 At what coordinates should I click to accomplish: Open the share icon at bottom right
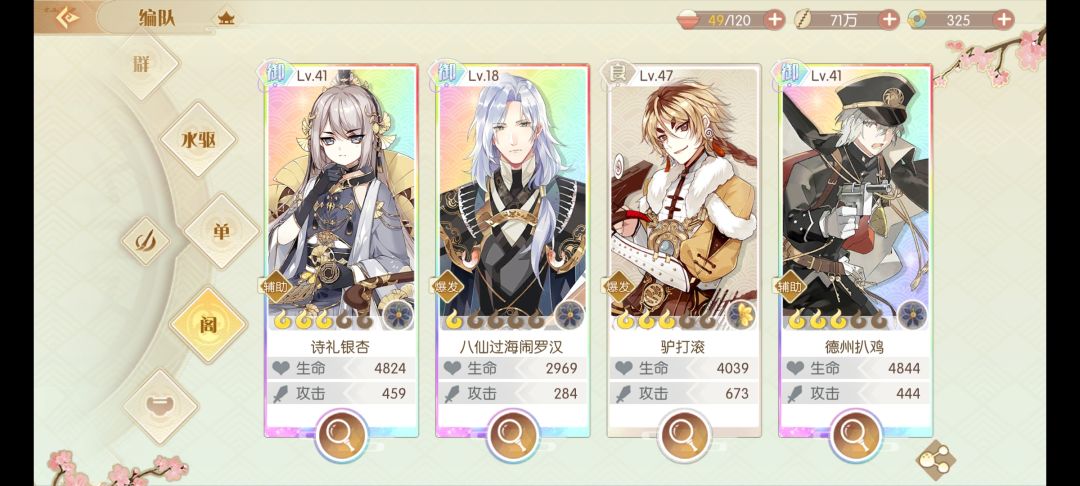click(x=935, y=459)
